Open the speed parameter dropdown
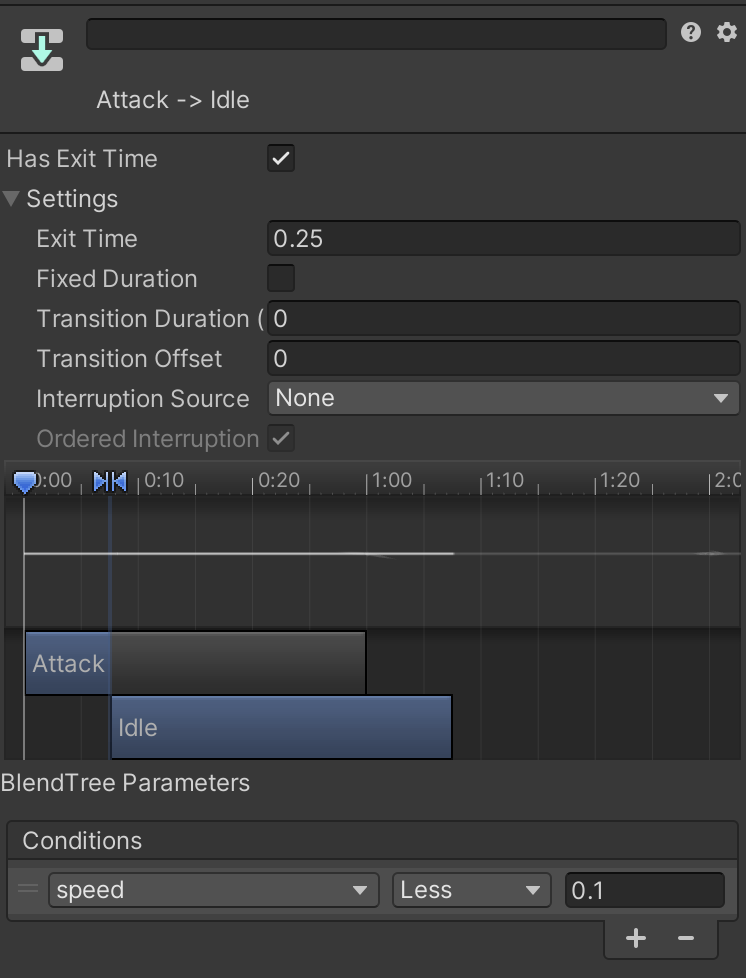This screenshot has height=978, width=746. (213, 890)
